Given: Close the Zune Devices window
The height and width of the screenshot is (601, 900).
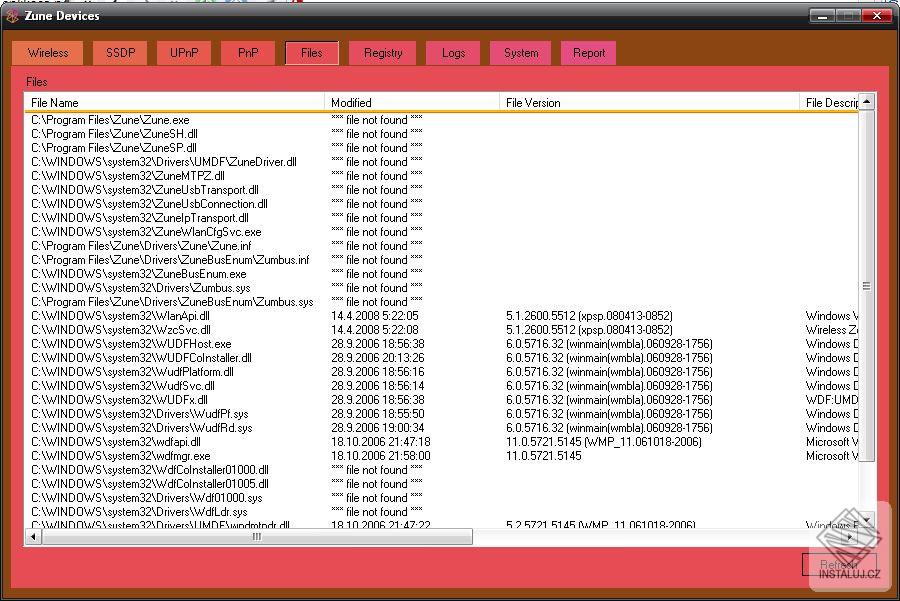Looking at the screenshot, I should tap(876, 16).
